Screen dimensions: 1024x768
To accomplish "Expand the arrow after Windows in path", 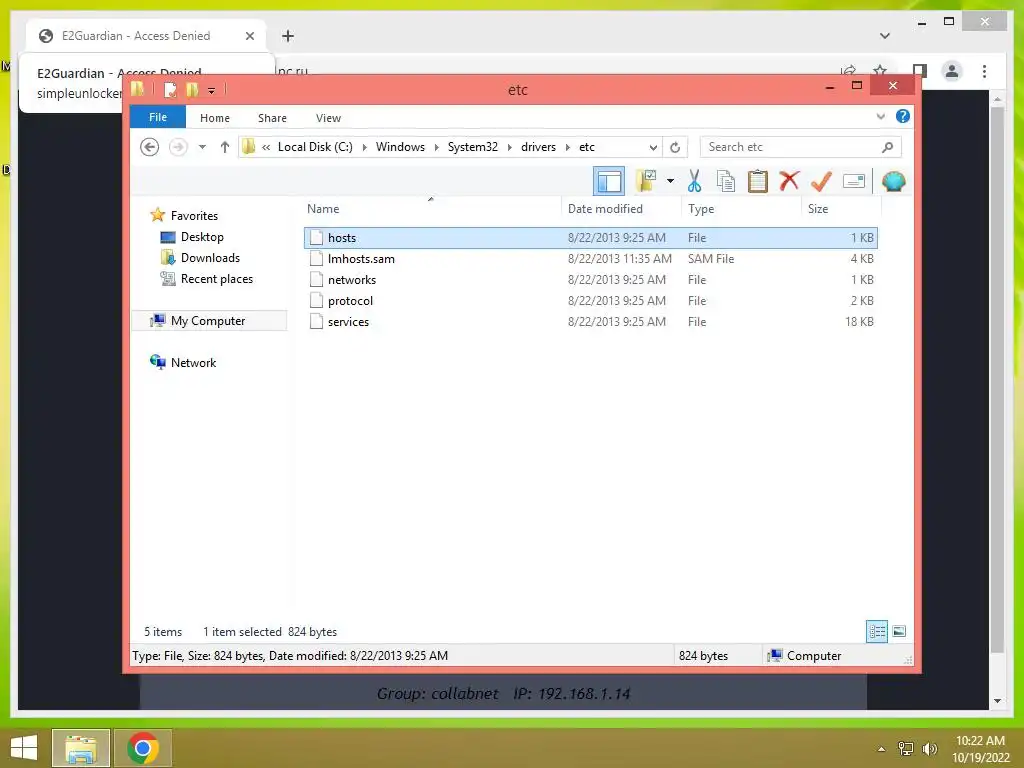I will [x=436, y=148].
